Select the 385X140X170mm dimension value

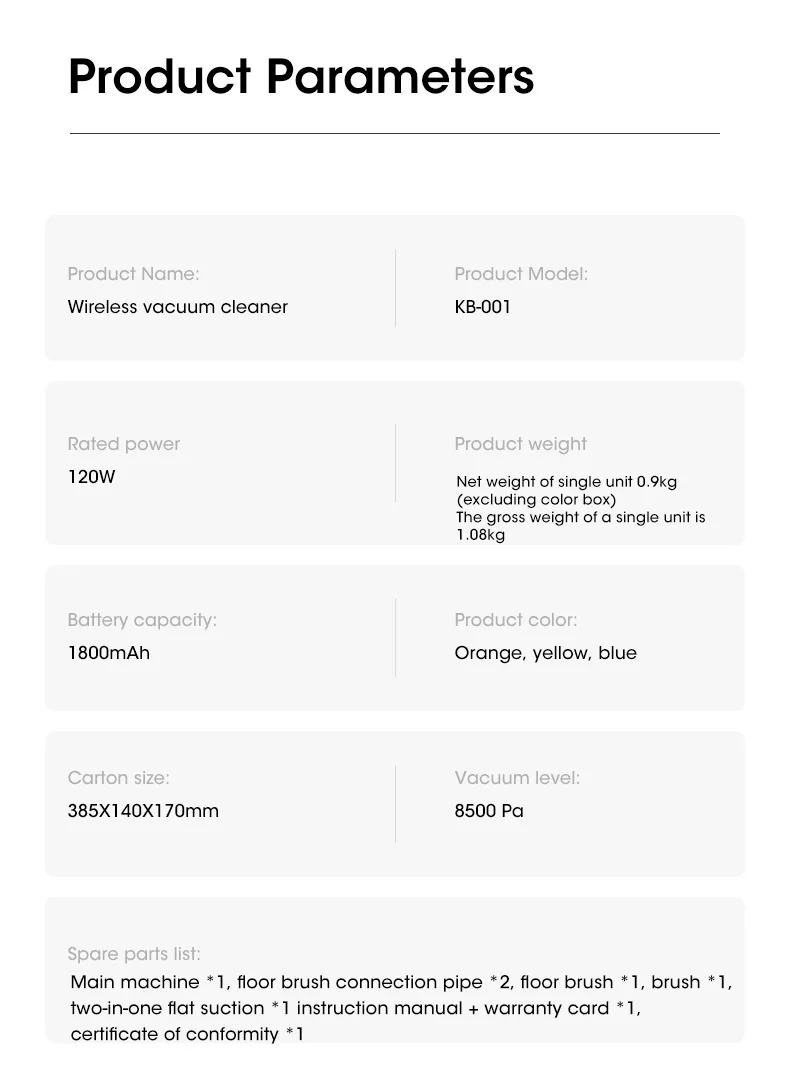143,811
